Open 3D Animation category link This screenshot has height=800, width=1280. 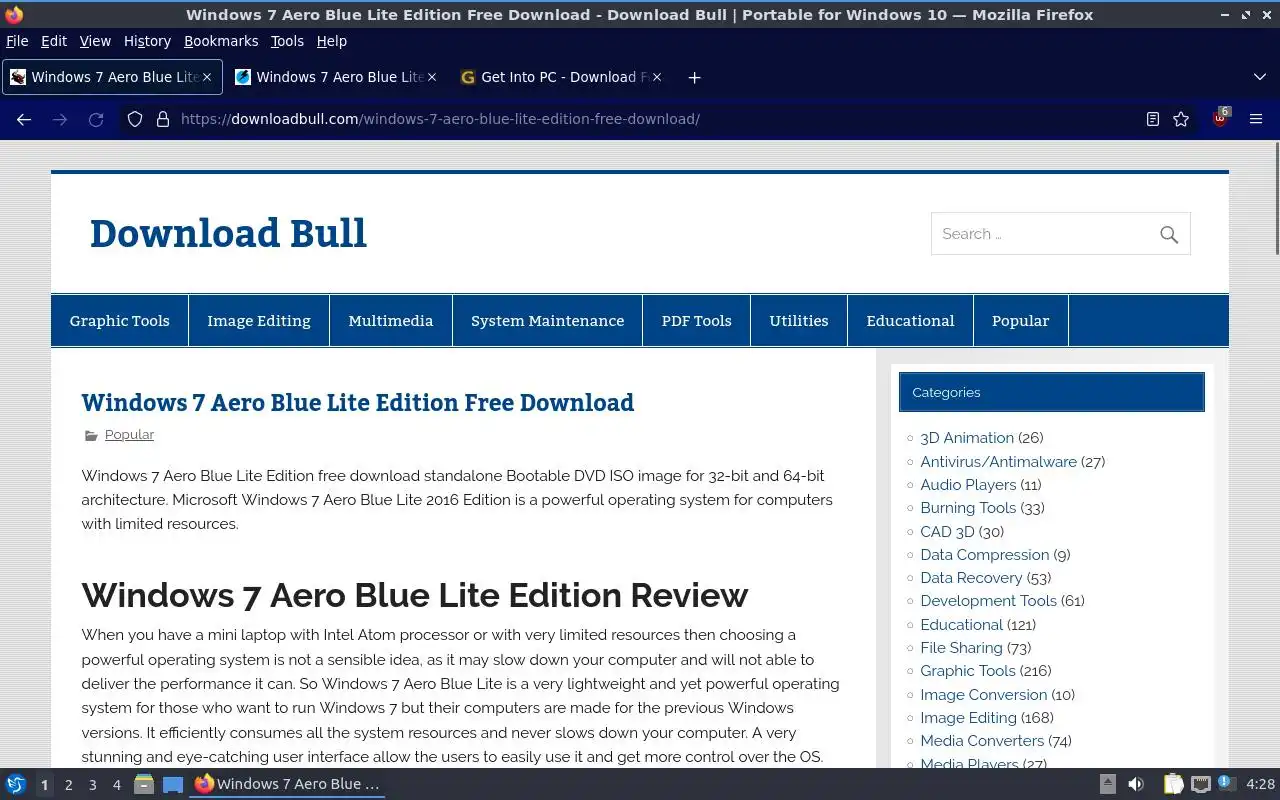click(x=966, y=438)
